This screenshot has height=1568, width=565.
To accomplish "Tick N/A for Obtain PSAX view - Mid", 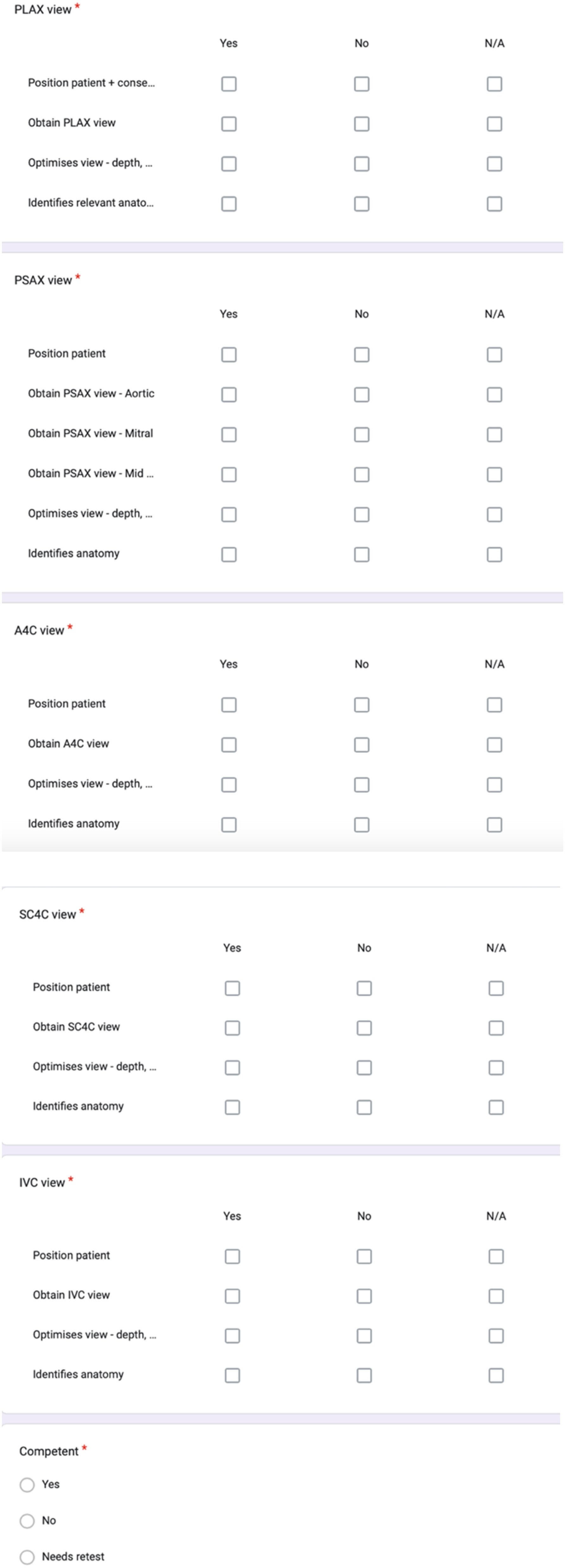I will [x=494, y=474].
